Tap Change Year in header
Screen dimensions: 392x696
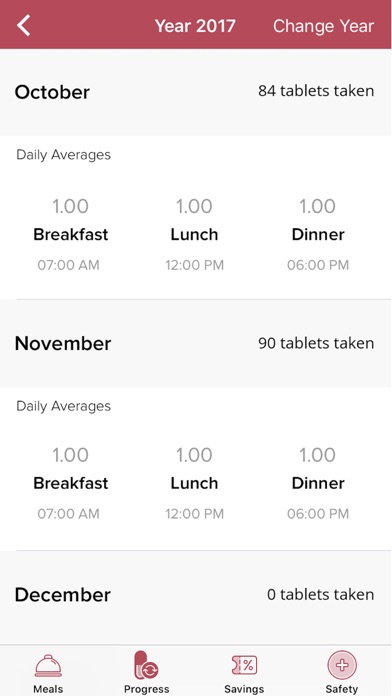323,26
